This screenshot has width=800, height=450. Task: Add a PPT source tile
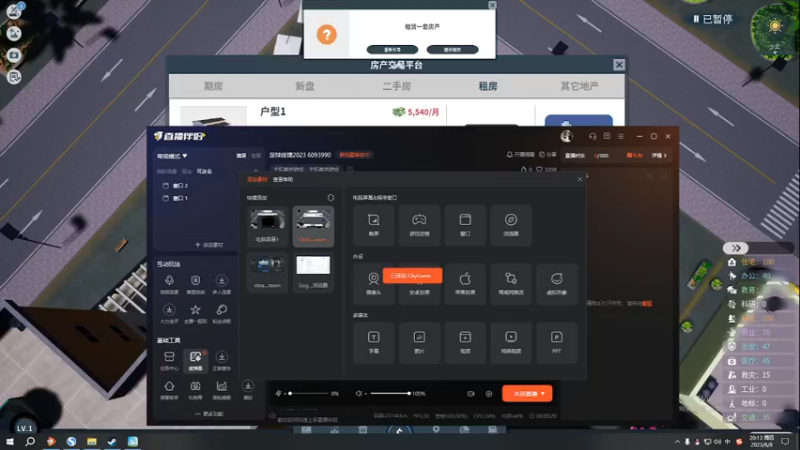[x=557, y=342]
